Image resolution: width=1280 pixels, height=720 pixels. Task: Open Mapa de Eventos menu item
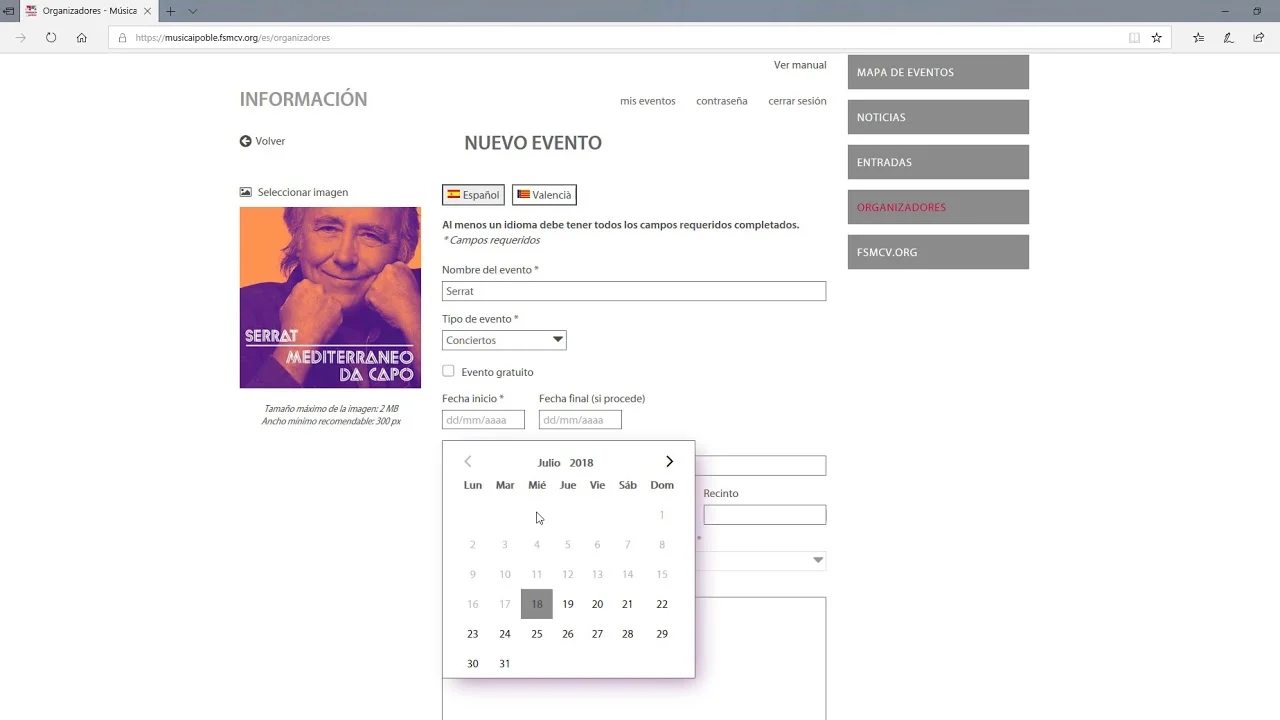click(x=938, y=72)
